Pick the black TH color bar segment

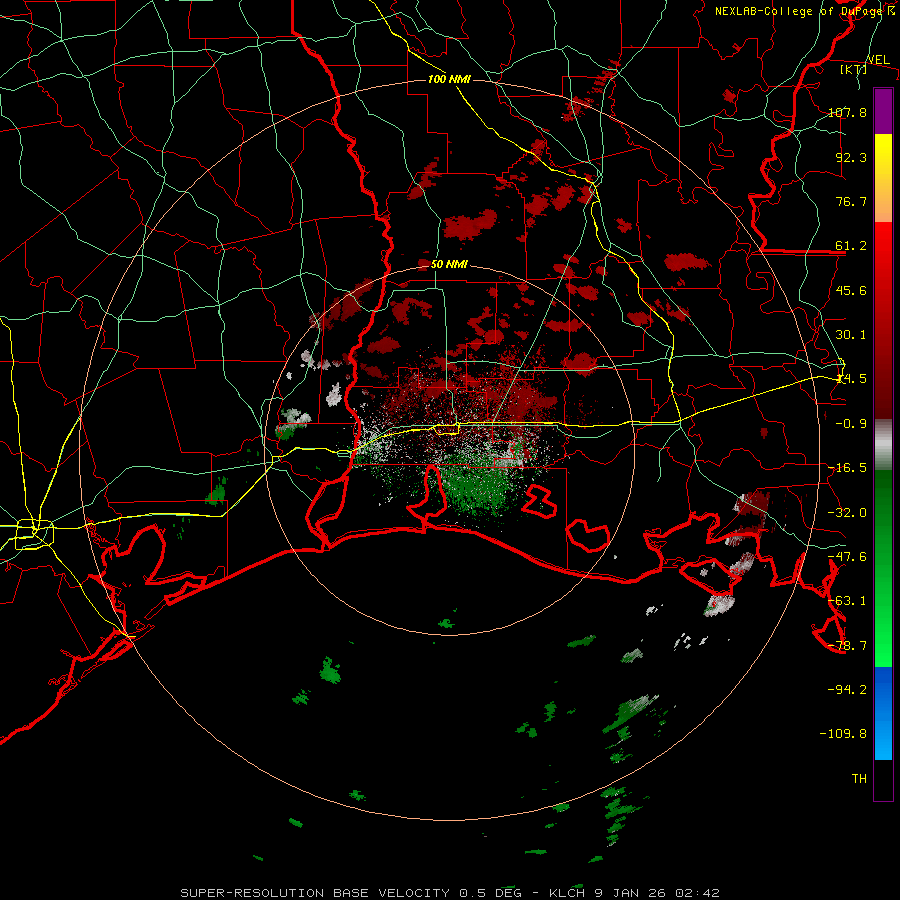point(883,780)
